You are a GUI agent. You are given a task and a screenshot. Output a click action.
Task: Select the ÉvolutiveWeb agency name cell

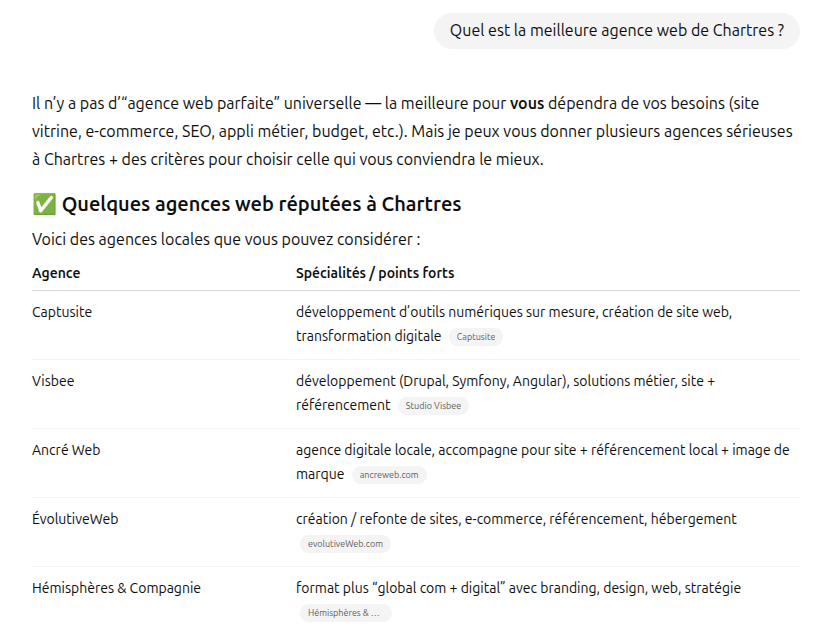tap(75, 519)
